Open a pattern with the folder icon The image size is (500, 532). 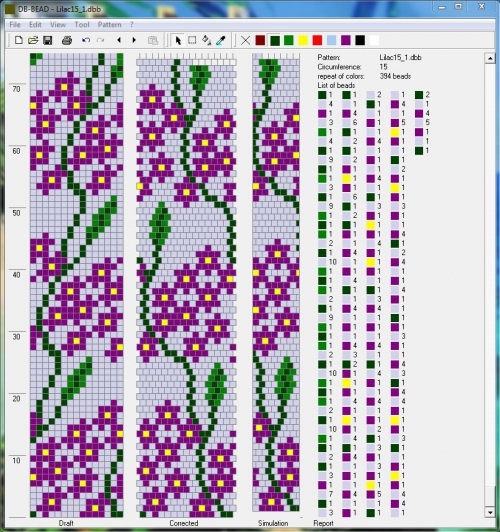[x=33, y=40]
